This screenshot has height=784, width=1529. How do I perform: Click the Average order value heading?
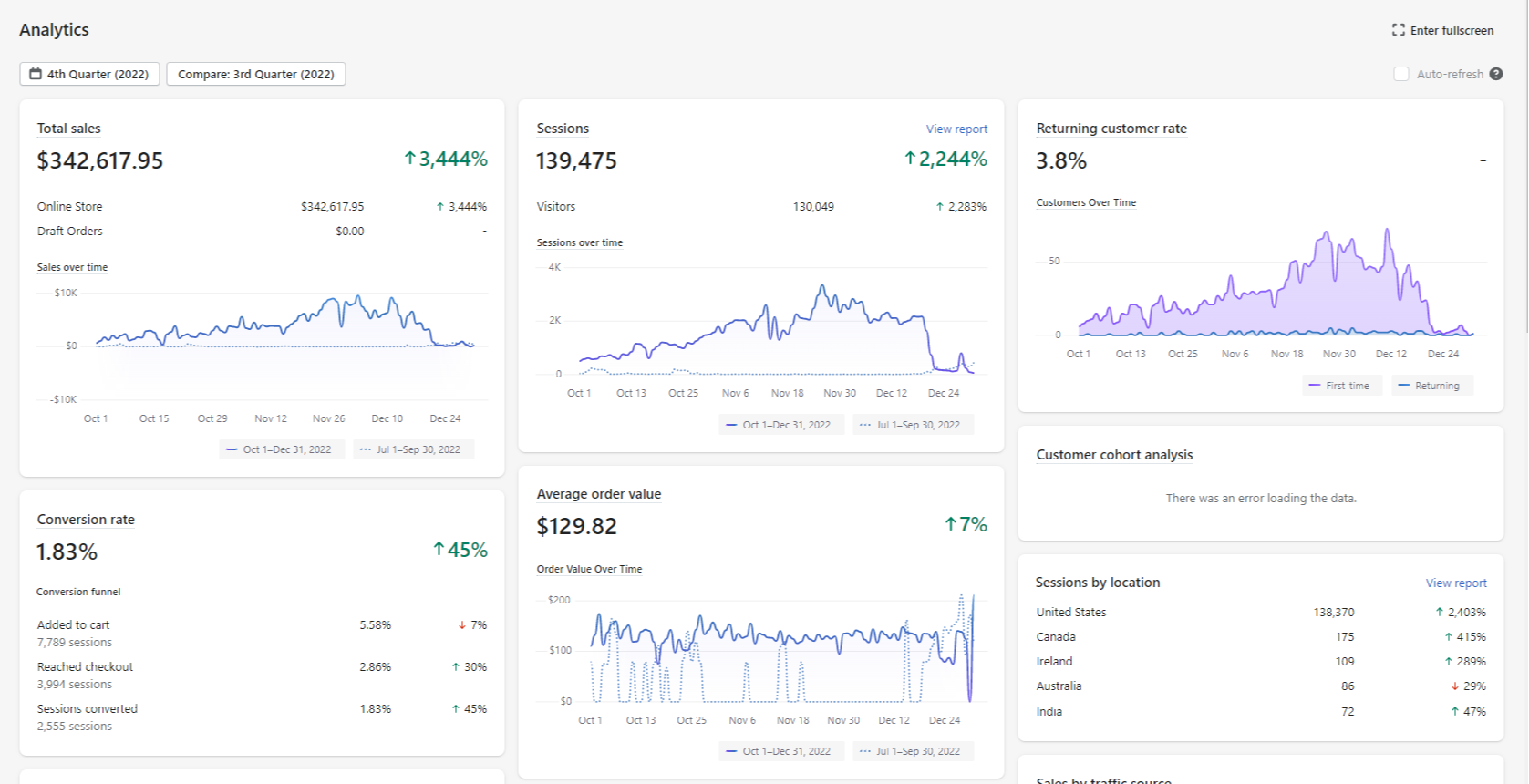[x=599, y=494]
